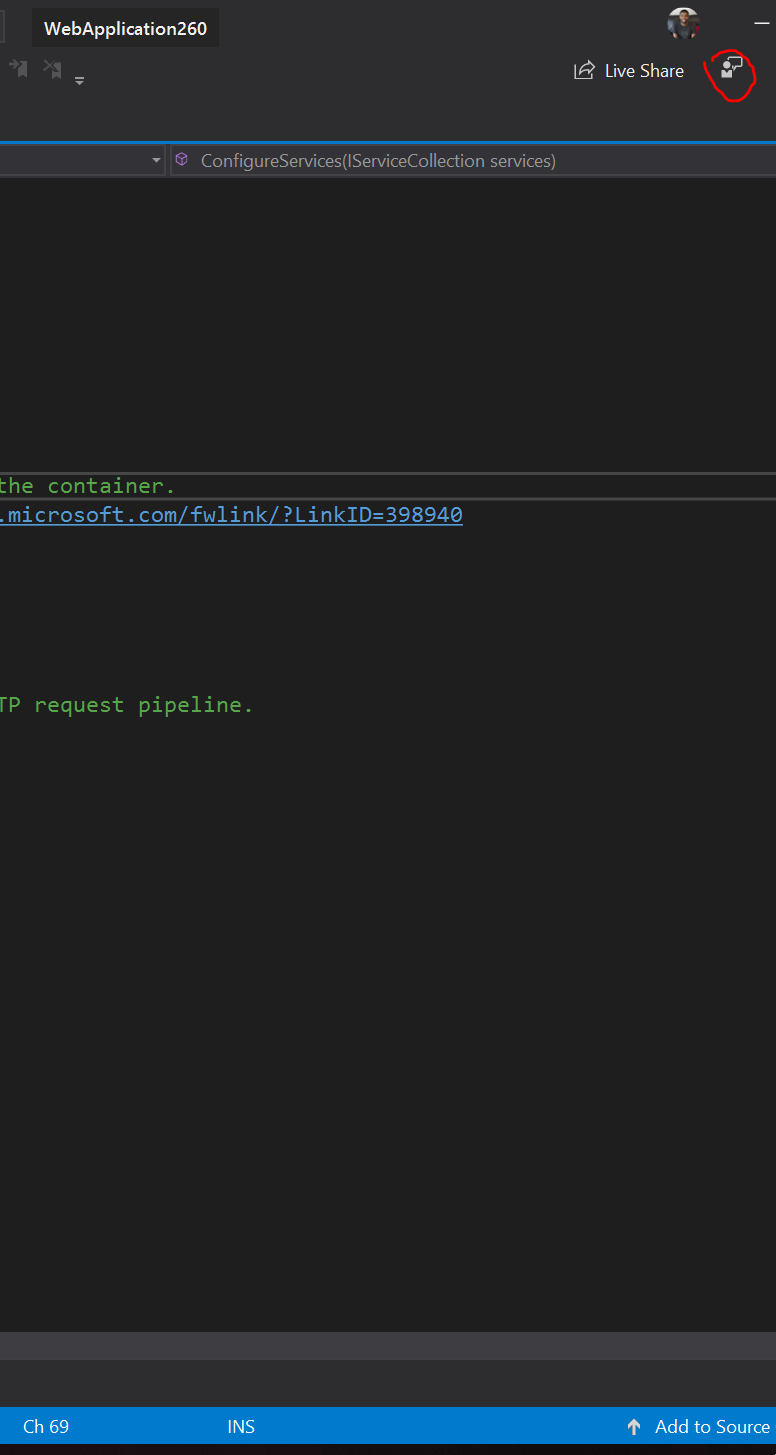This screenshot has width=776, height=1455.
Task: Click the up-arrow icon next to Add to Source
Action: 634,1426
